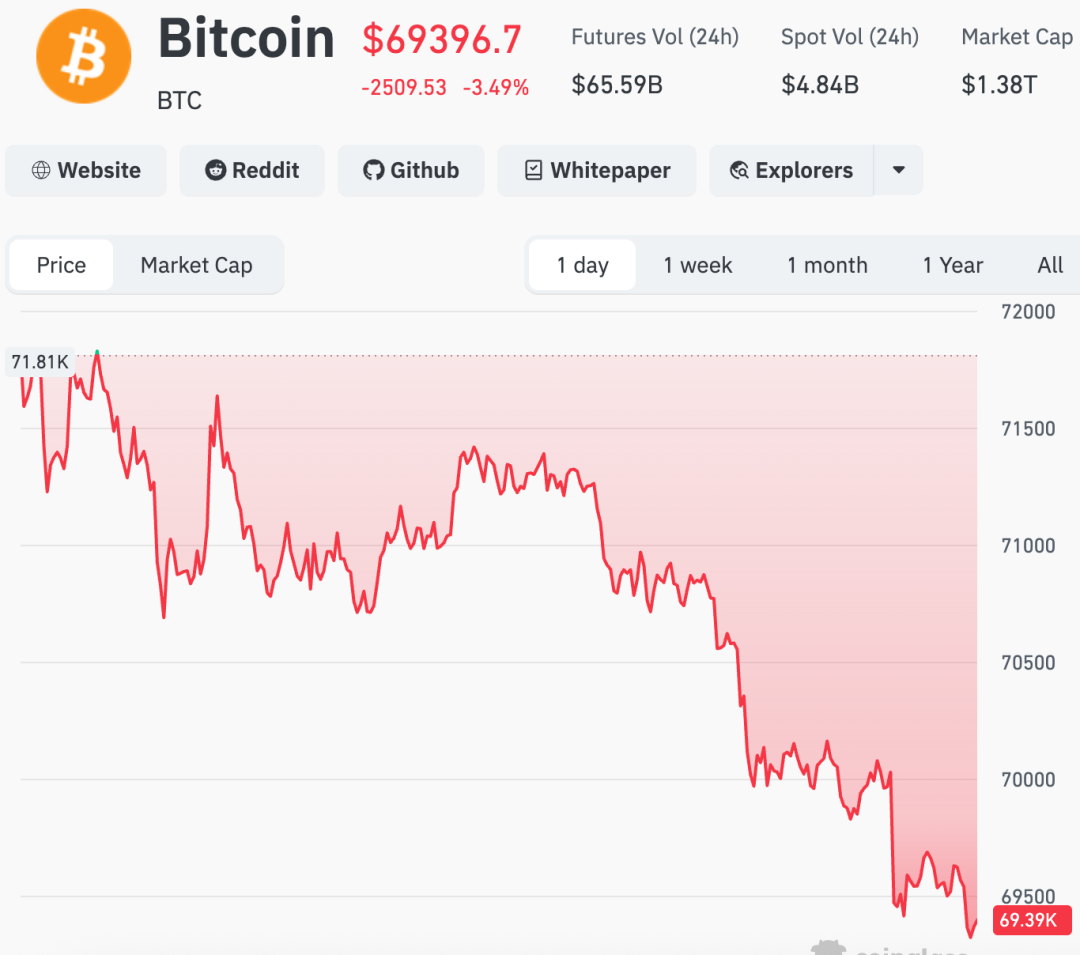Switch chart to the Market Cap view
Screen dimensions: 1080x955
pyautogui.click(x=196, y=265)
